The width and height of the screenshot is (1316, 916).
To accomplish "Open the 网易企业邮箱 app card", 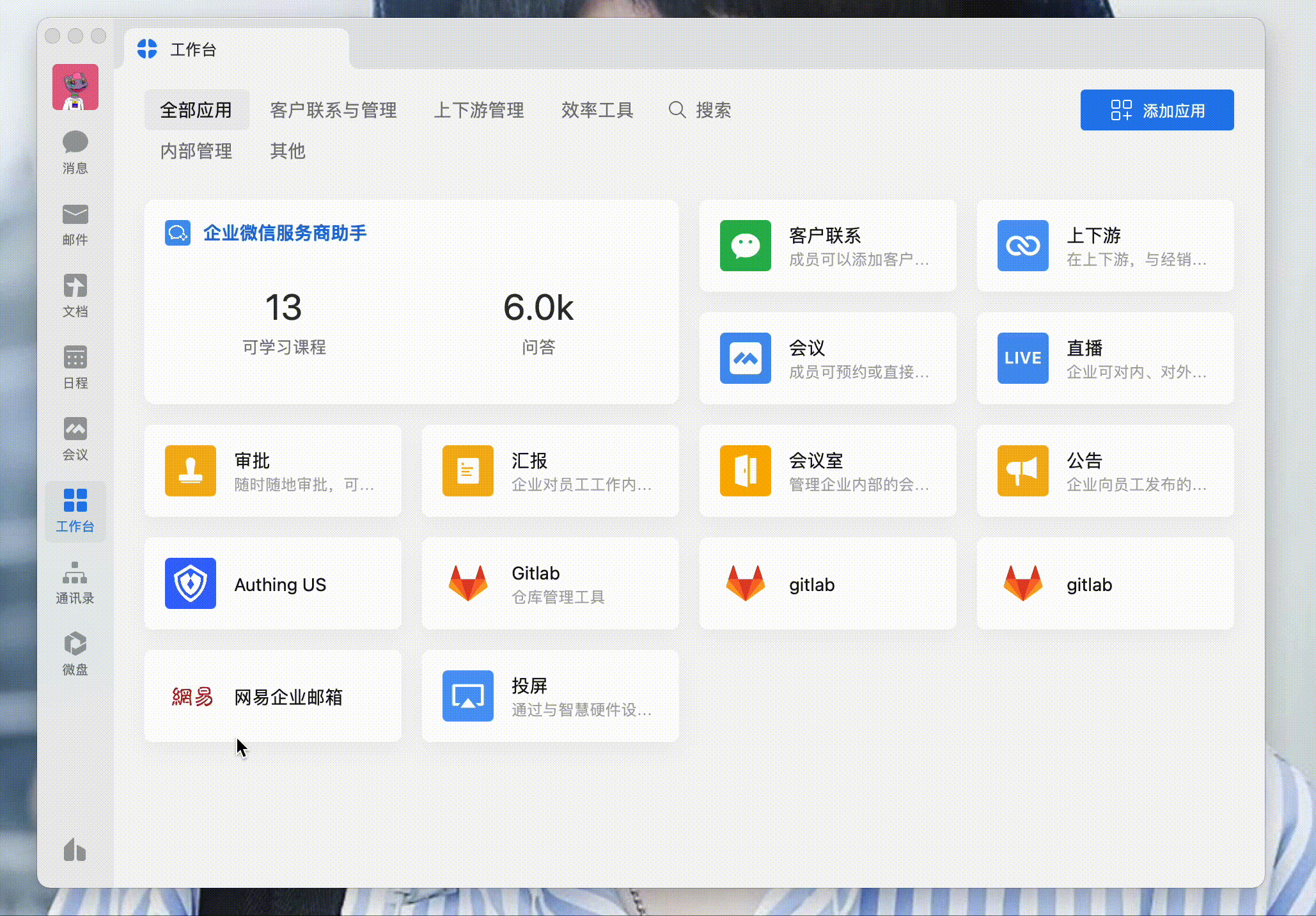I will 273,696.
